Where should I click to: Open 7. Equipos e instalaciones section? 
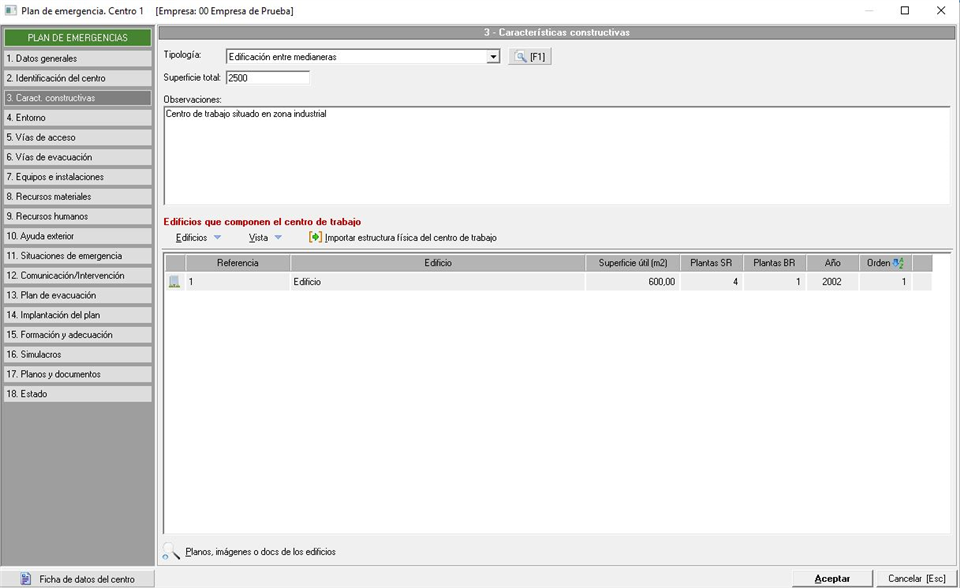point(78,177)
